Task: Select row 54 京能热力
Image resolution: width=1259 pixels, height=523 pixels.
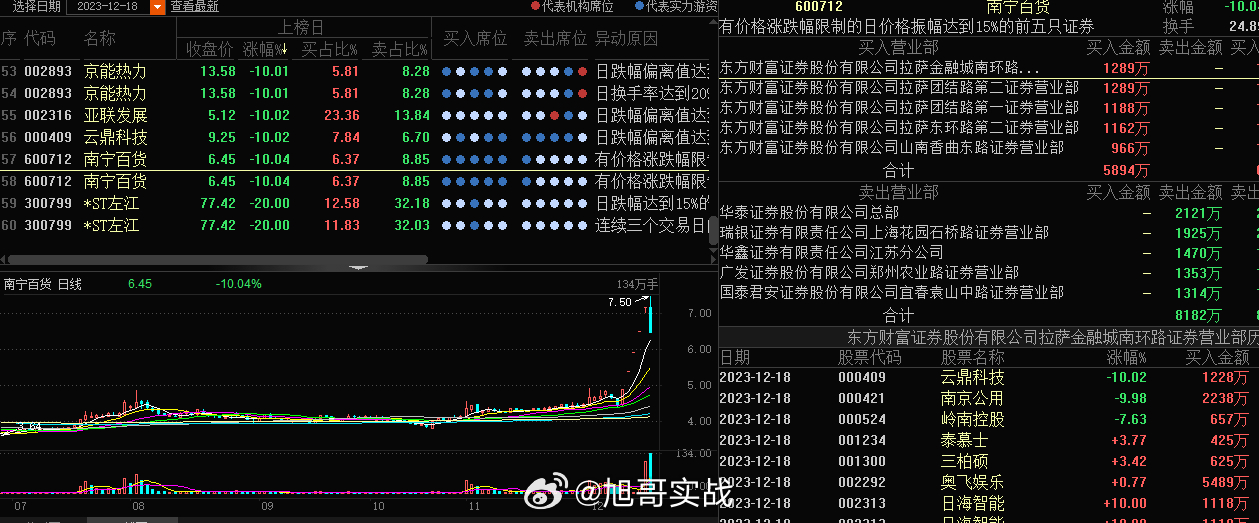Action: point(355,93)
